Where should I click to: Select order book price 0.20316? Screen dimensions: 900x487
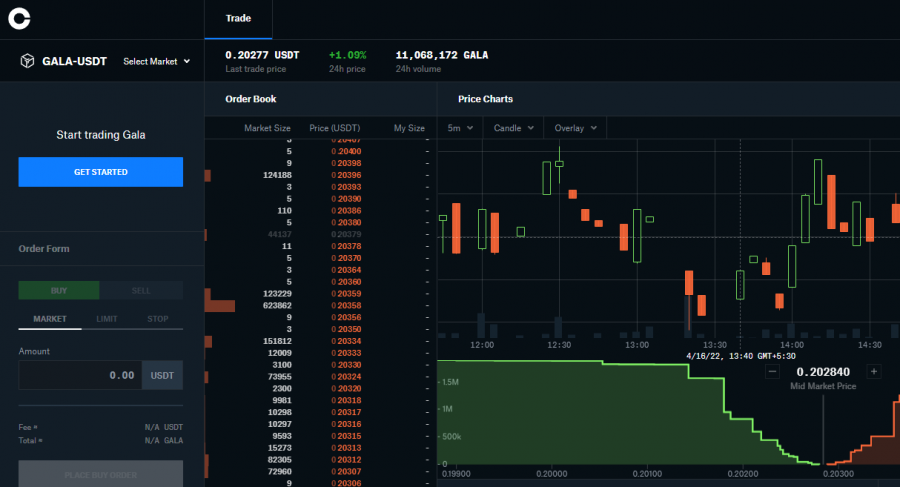pyautogui.click(x=346, y=424)
